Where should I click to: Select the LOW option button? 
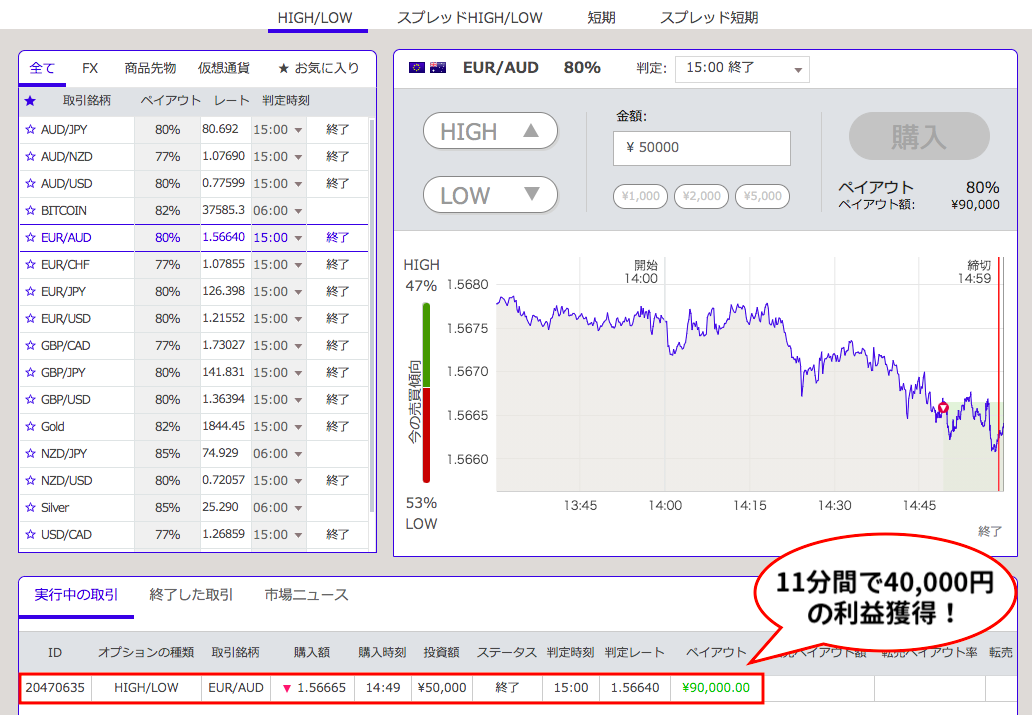(x=489, y=195)
